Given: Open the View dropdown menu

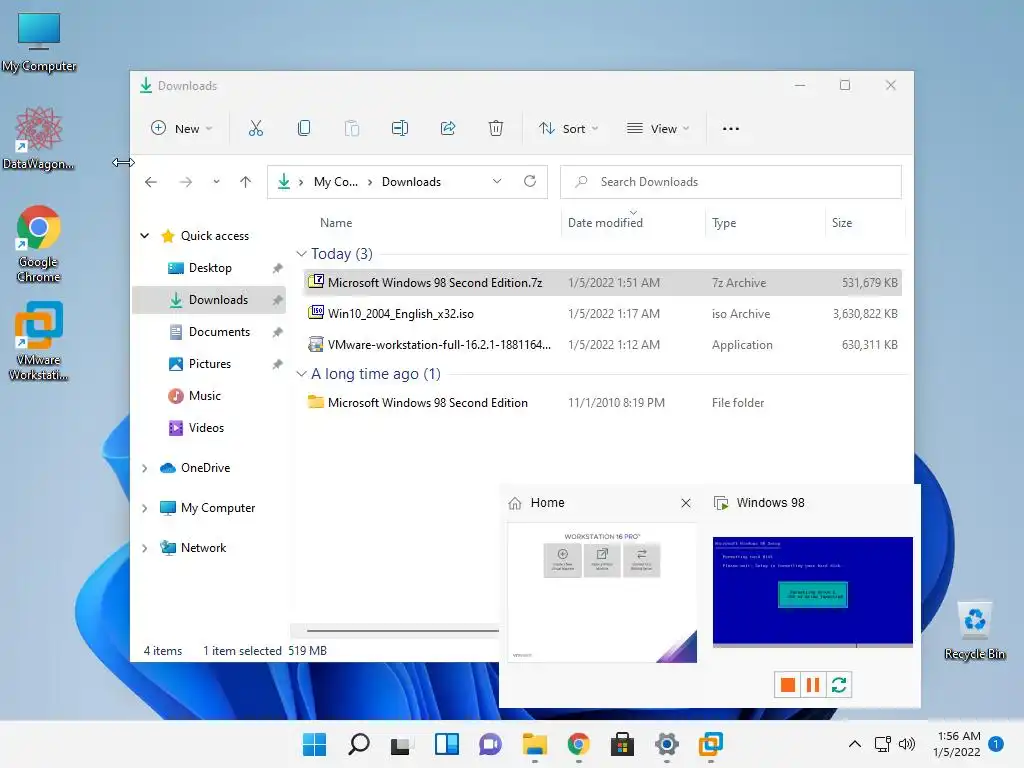Looking at the screenshot, I should pyautogui.click(x=658, y=129).
